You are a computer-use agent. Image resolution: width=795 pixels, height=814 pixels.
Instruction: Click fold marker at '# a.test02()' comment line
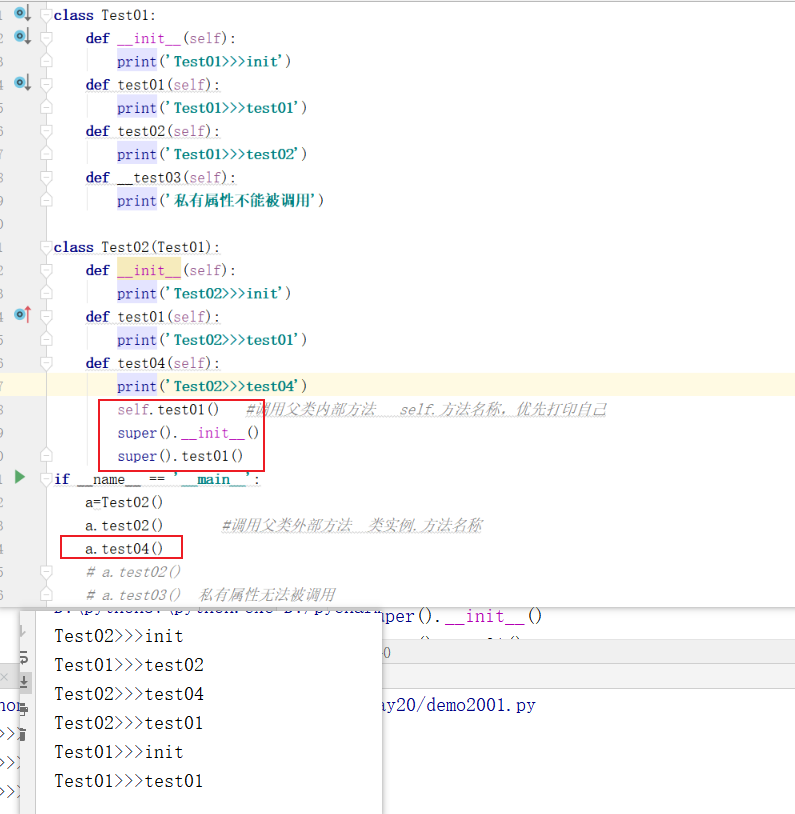coord(46,572)
